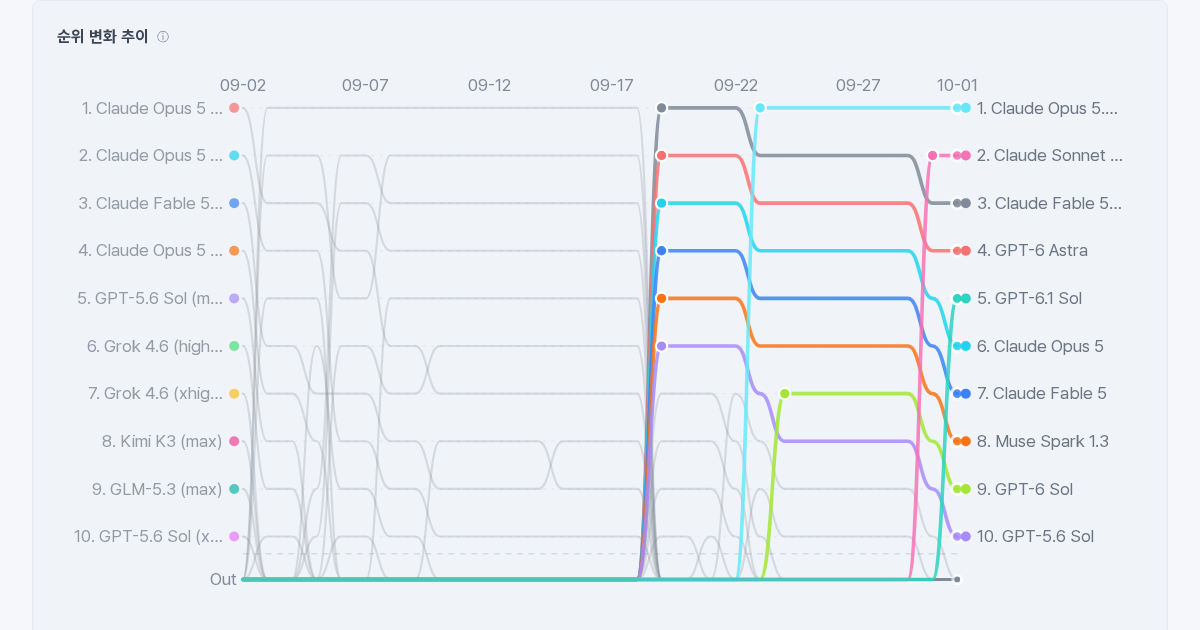Select the 4. GPT-6 Astra label
Viewport: 1200px width, 630px height.
[1032, 250]
